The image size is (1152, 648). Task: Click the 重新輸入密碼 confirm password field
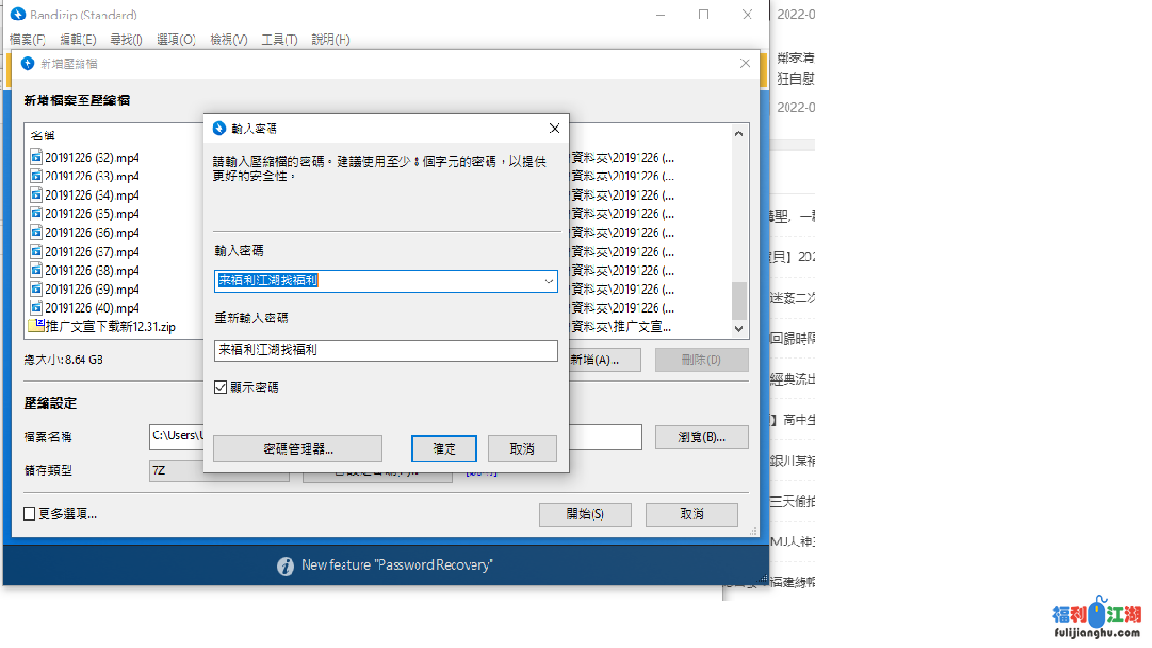(x=385, y=351)
